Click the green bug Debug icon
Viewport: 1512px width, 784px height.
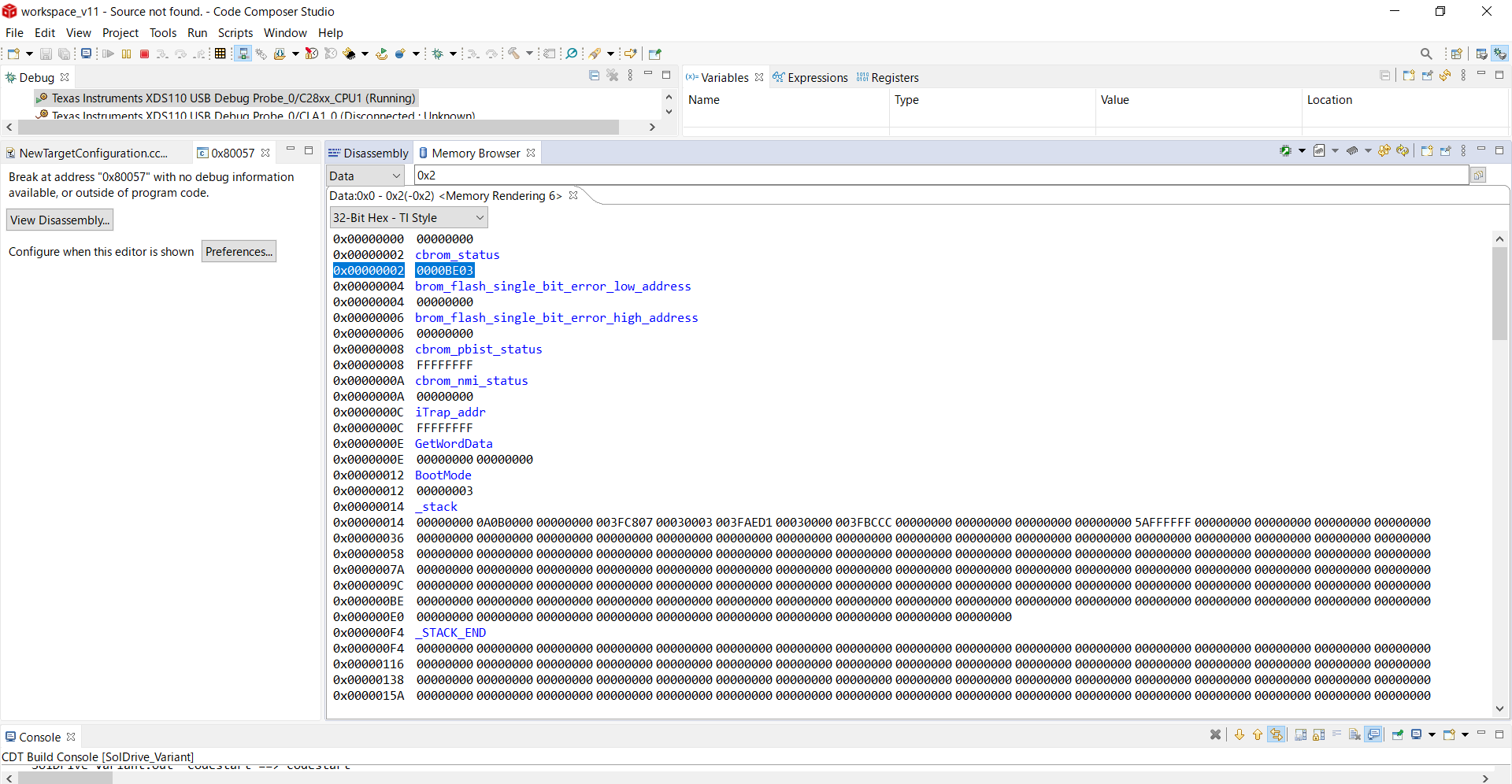(x=437, y=54)
